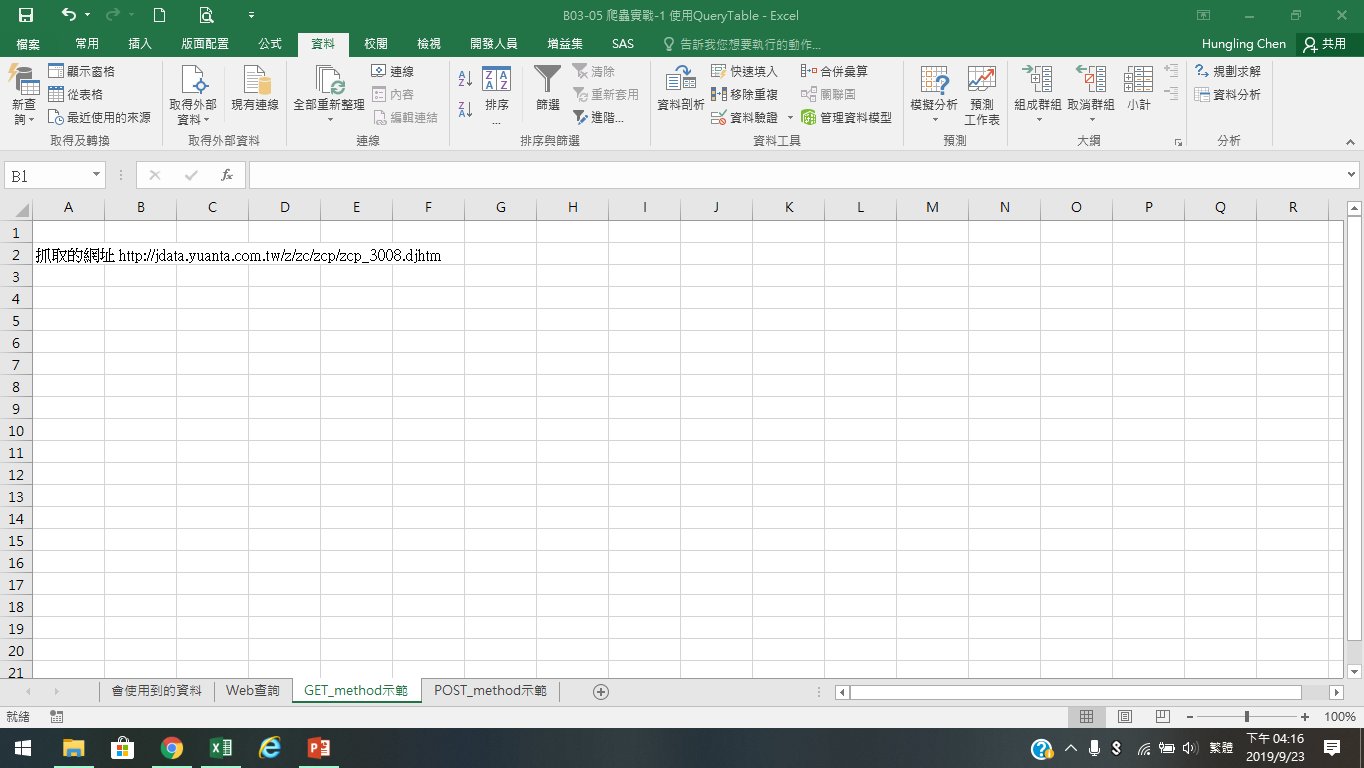Click Refresh All (全部重新整理) icon
1364x768 pixels.
coord(329,80)
